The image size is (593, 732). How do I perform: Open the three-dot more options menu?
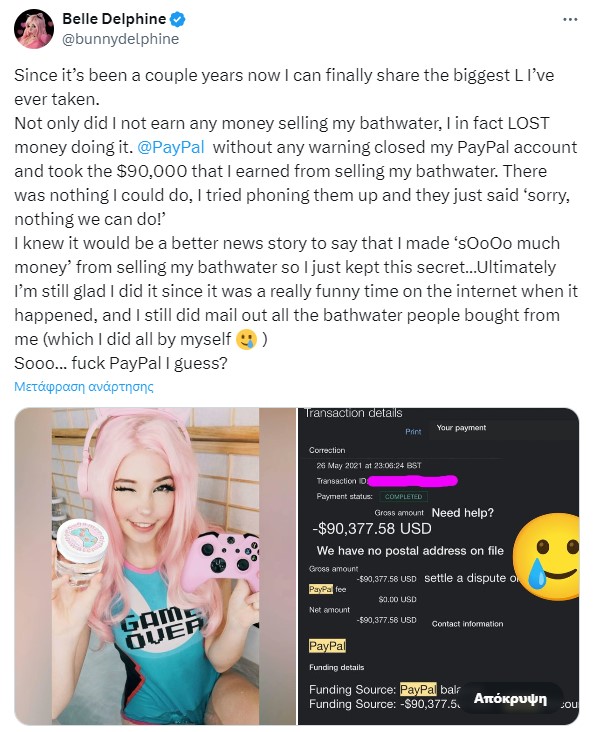tap(570, 20)
